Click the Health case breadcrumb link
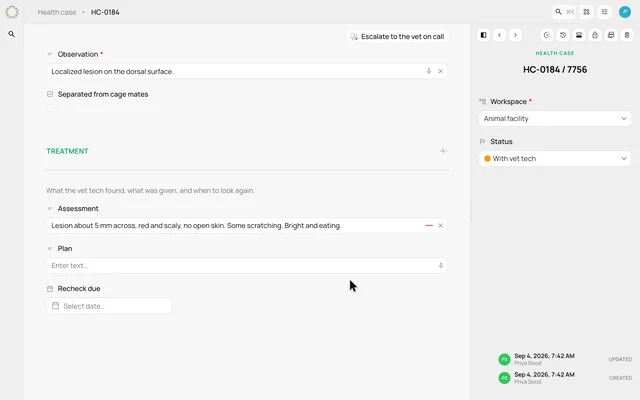Viewport: 640px width, 400px height. click(57, 12)
